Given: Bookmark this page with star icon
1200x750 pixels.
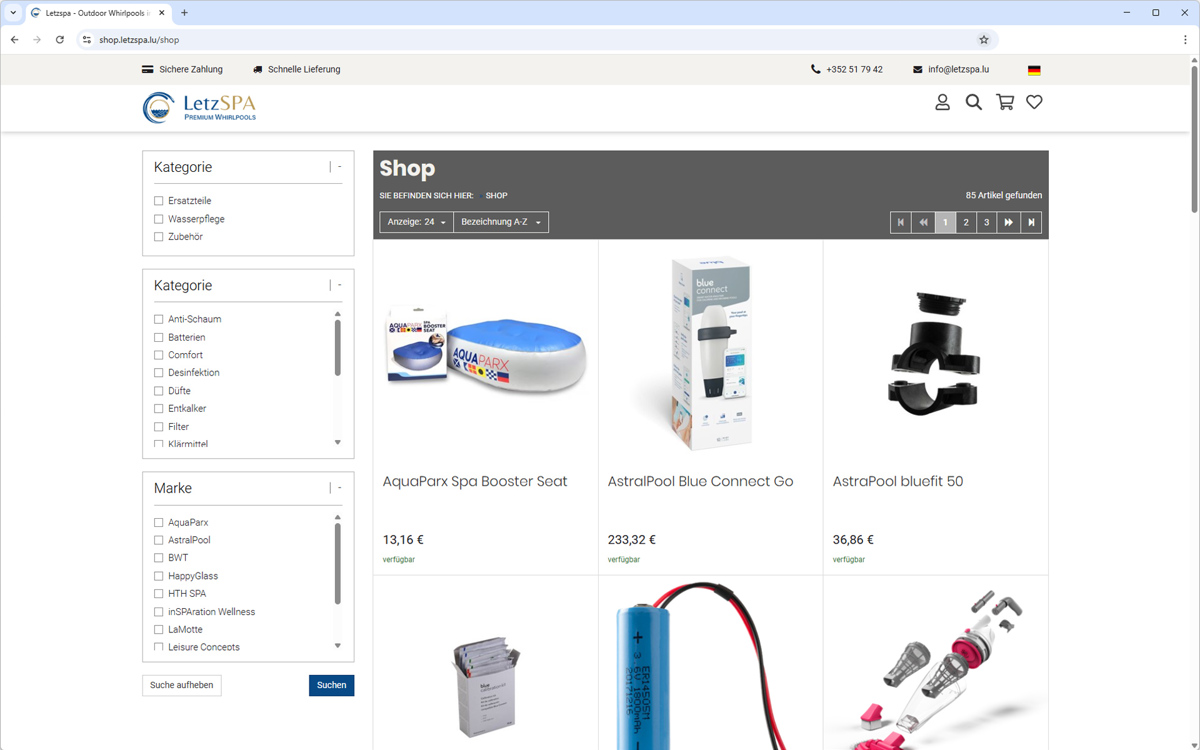Looking at the screenshot, I should [x=984, y=40].
